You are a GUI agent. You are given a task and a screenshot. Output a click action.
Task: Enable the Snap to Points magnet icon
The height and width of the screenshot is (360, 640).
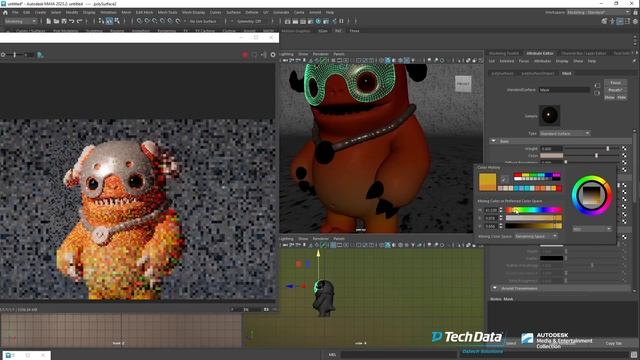point(155,21)
